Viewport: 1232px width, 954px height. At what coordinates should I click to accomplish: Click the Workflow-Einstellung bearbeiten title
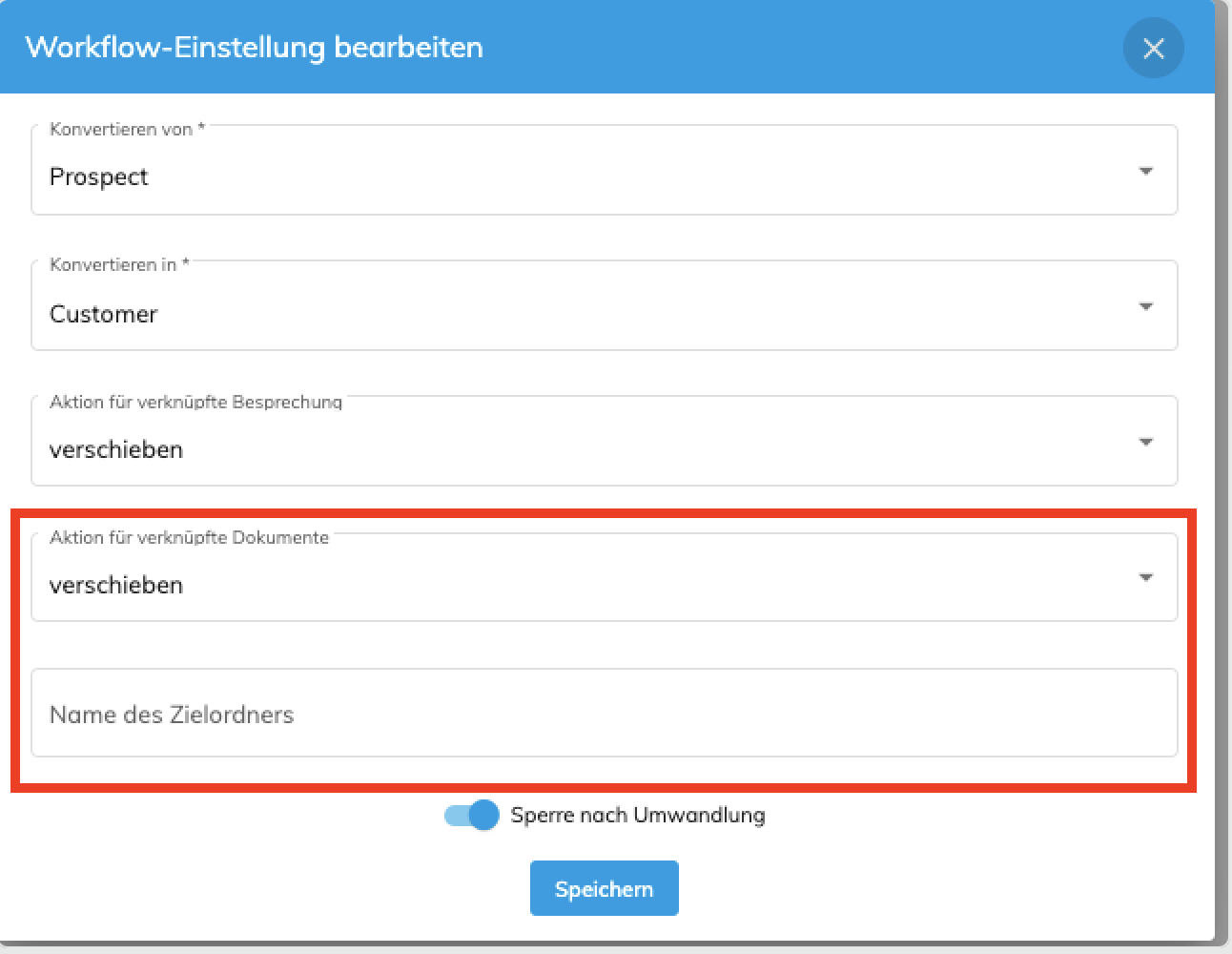tap(255, 47)
